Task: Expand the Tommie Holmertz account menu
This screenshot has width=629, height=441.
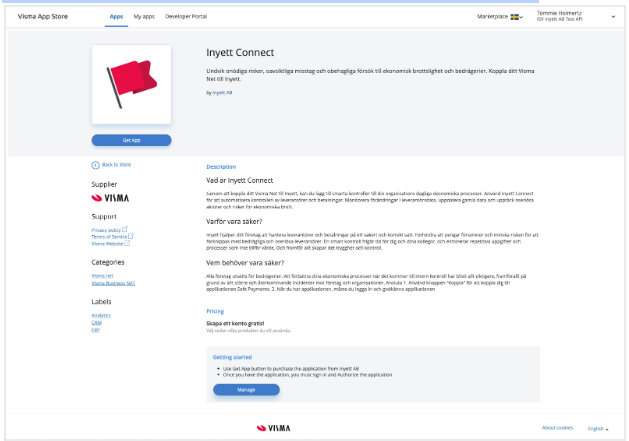Action: click(576, 16)
